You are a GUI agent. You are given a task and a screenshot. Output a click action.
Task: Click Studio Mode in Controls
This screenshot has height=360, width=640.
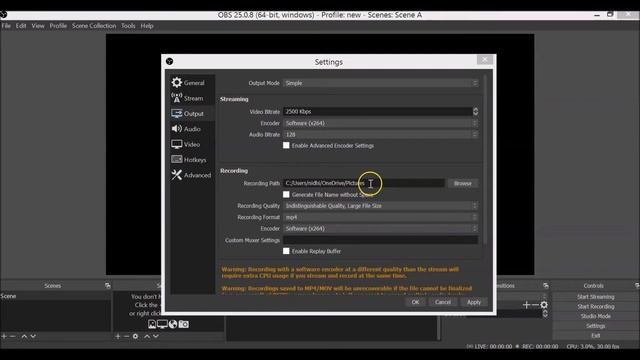(x=596, y=316)
